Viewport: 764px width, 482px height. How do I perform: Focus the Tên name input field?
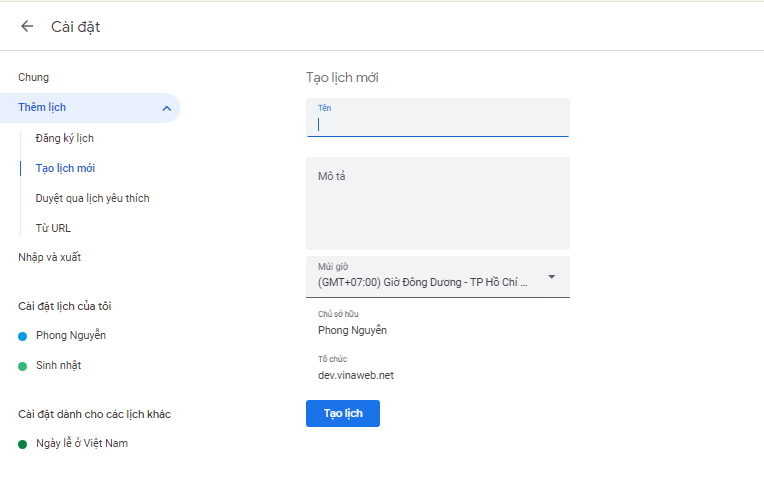click(438, 124)
